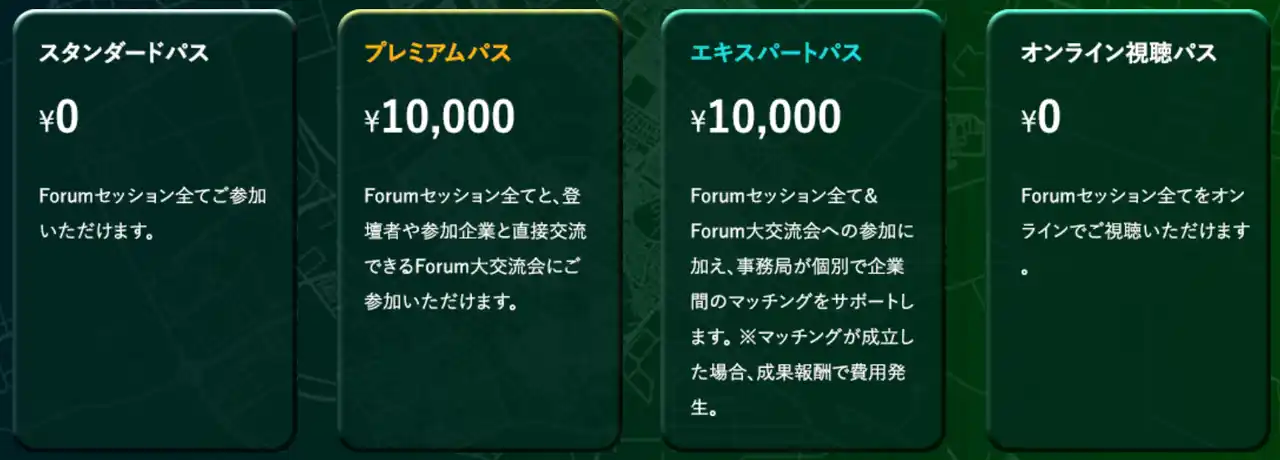
Task: Click the ¥10,000 price on プレミアムパス
Action: 440,118
